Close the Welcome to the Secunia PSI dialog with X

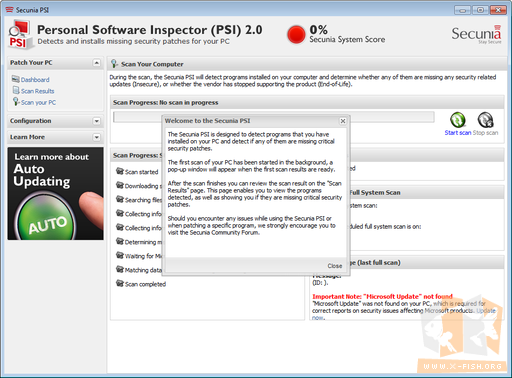[343, 121]
